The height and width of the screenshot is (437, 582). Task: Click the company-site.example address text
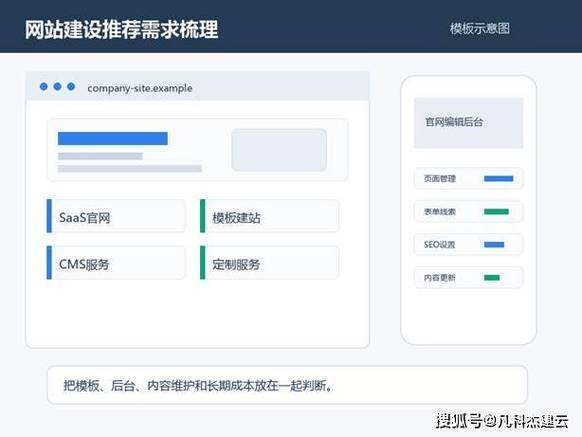(140, 88)
